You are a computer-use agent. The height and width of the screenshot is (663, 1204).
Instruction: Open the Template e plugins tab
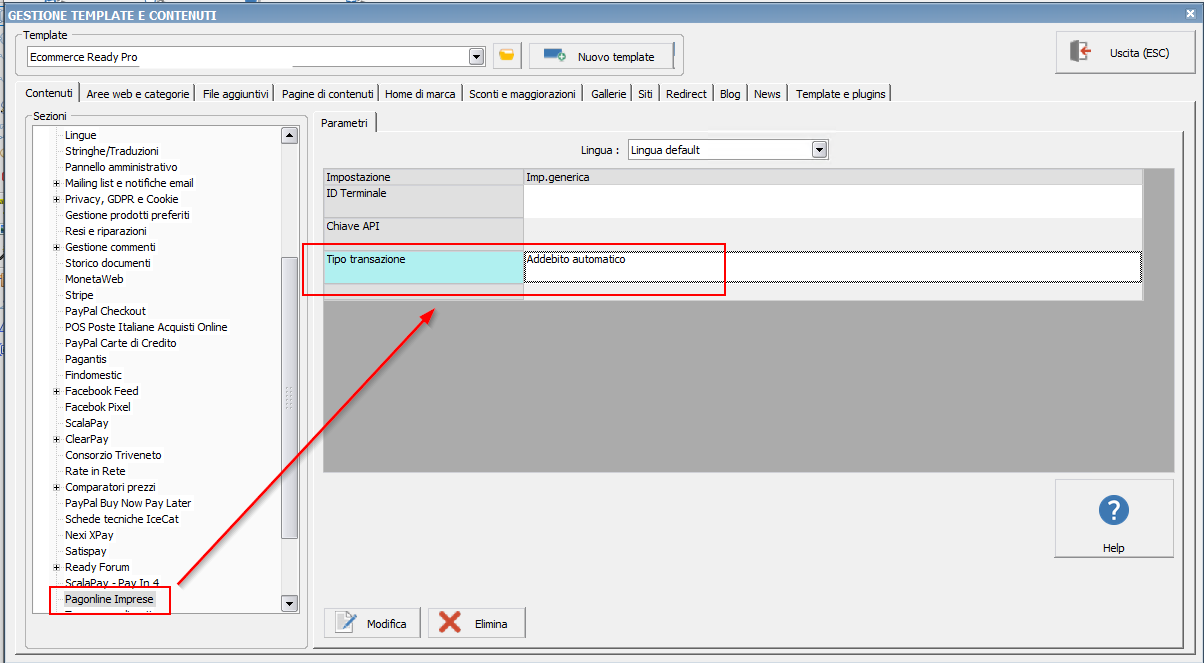click(x=839, y=94)
